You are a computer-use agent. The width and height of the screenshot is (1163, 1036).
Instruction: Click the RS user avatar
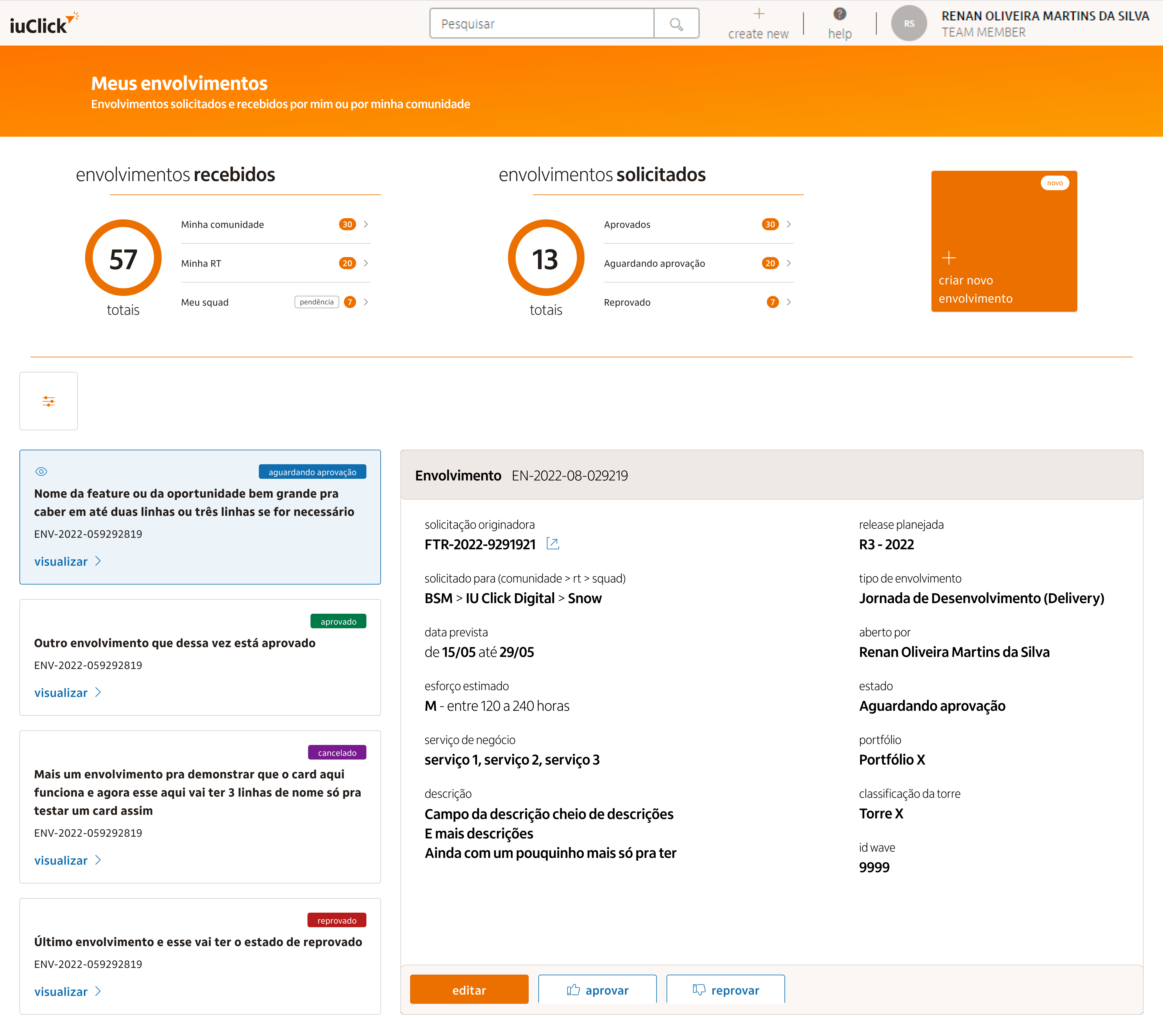point(908,23)
